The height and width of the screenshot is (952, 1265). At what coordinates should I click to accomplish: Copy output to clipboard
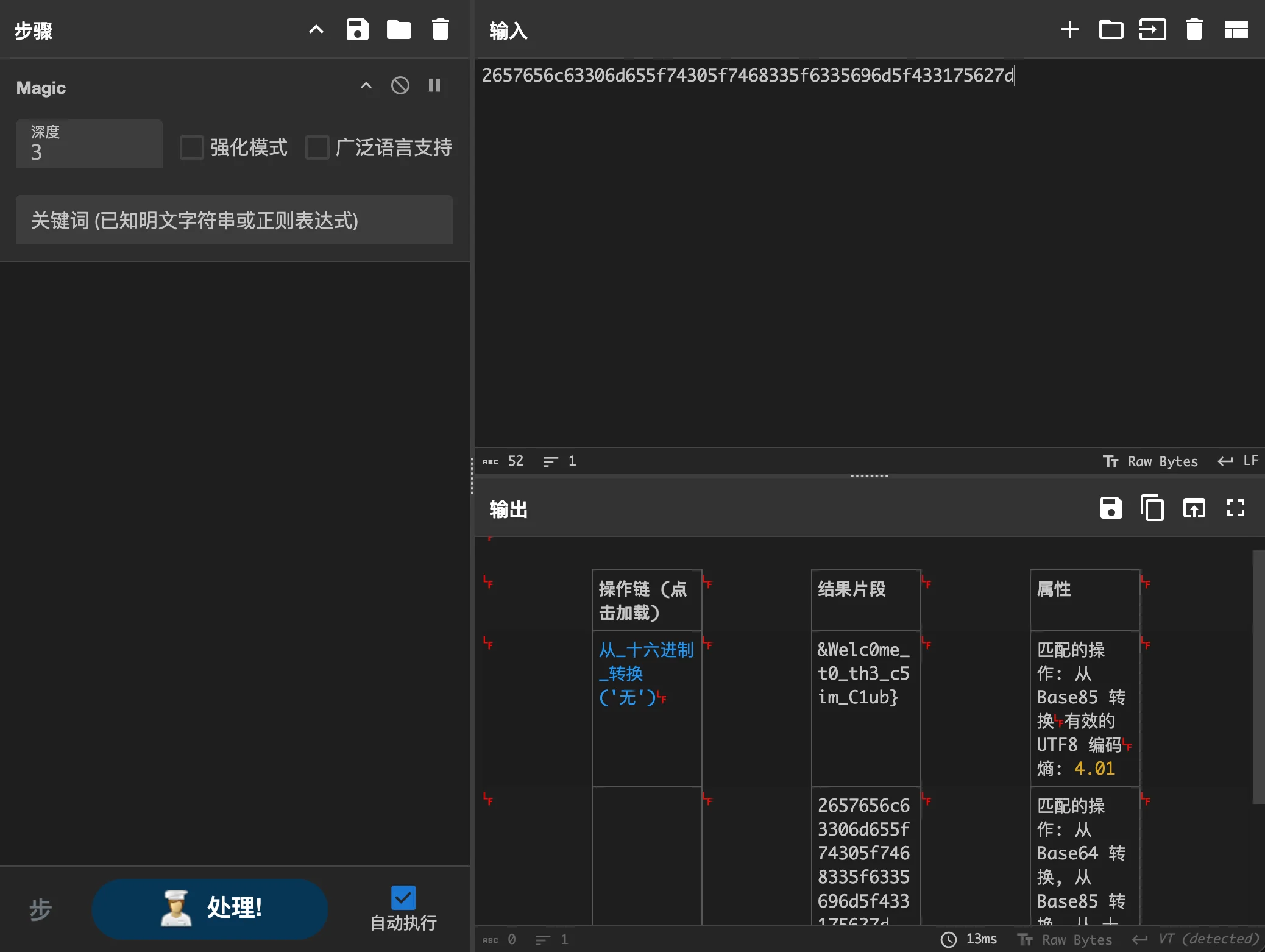point(1152,508)
